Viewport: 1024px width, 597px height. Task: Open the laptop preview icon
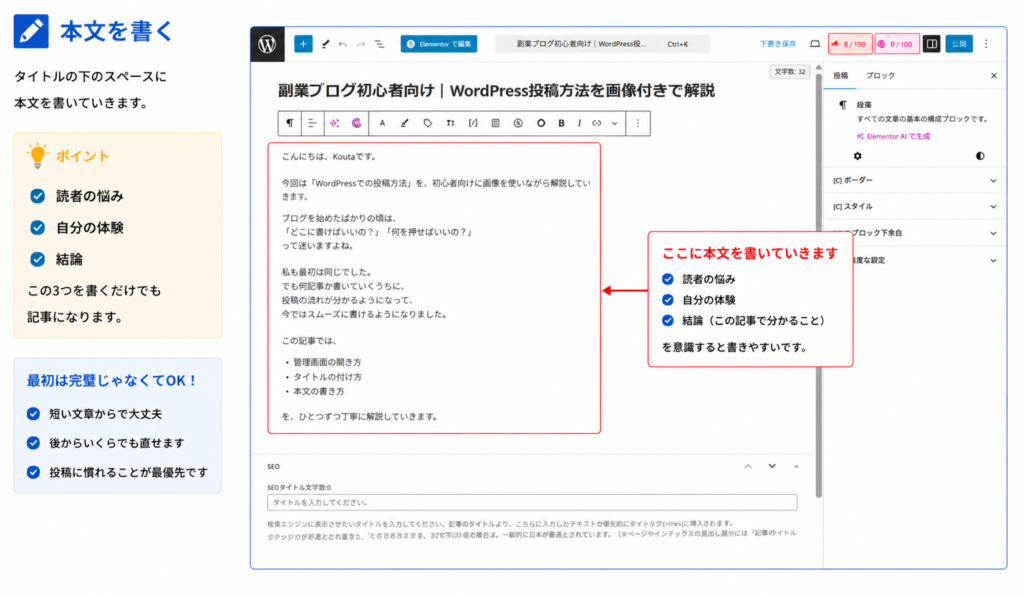point(814,44)
